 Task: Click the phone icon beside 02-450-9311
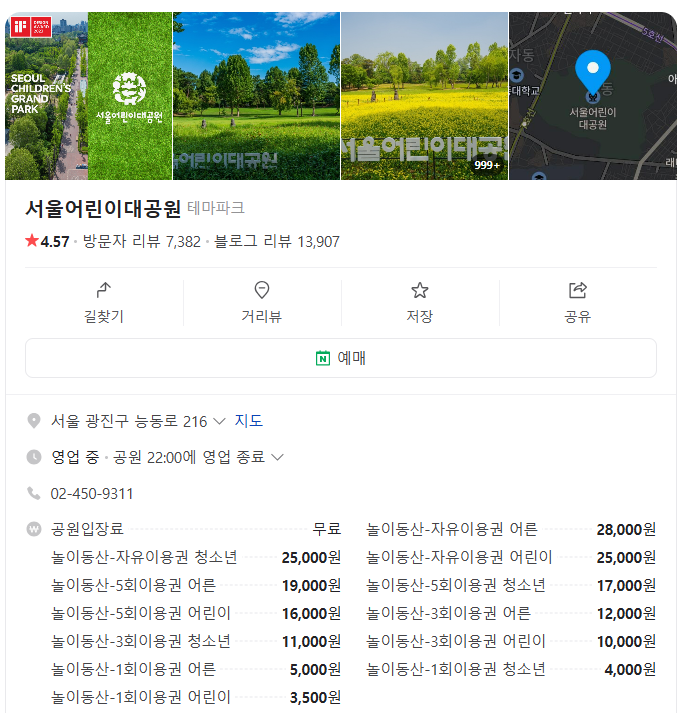(34, 493)
